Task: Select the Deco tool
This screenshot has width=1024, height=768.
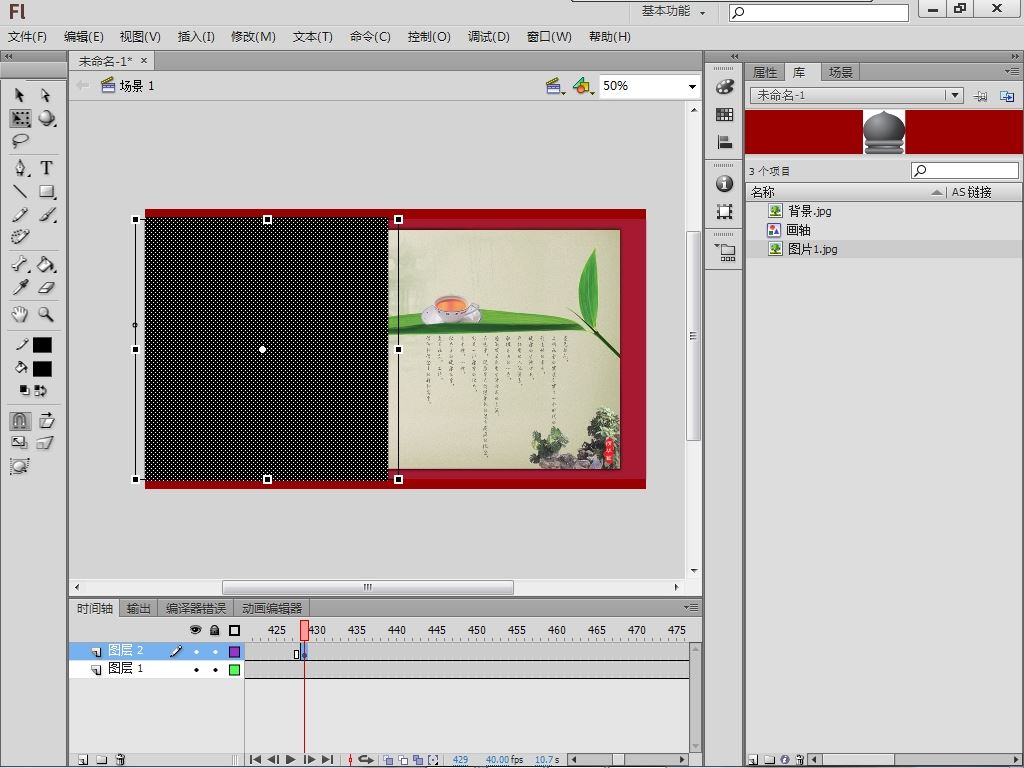Action: pyautogui.click(x=20, y=236)
